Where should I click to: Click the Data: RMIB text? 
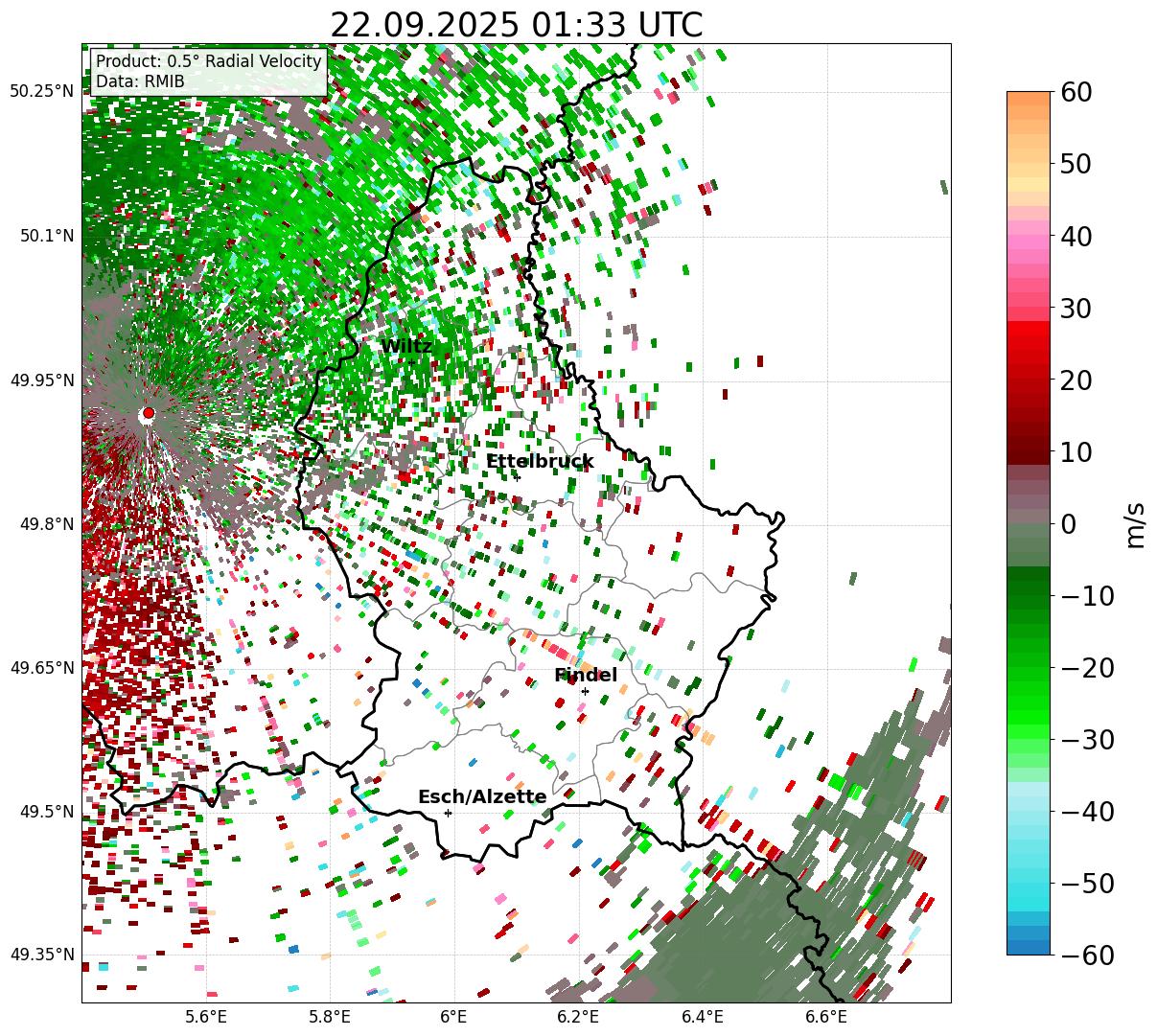point(140,81)
